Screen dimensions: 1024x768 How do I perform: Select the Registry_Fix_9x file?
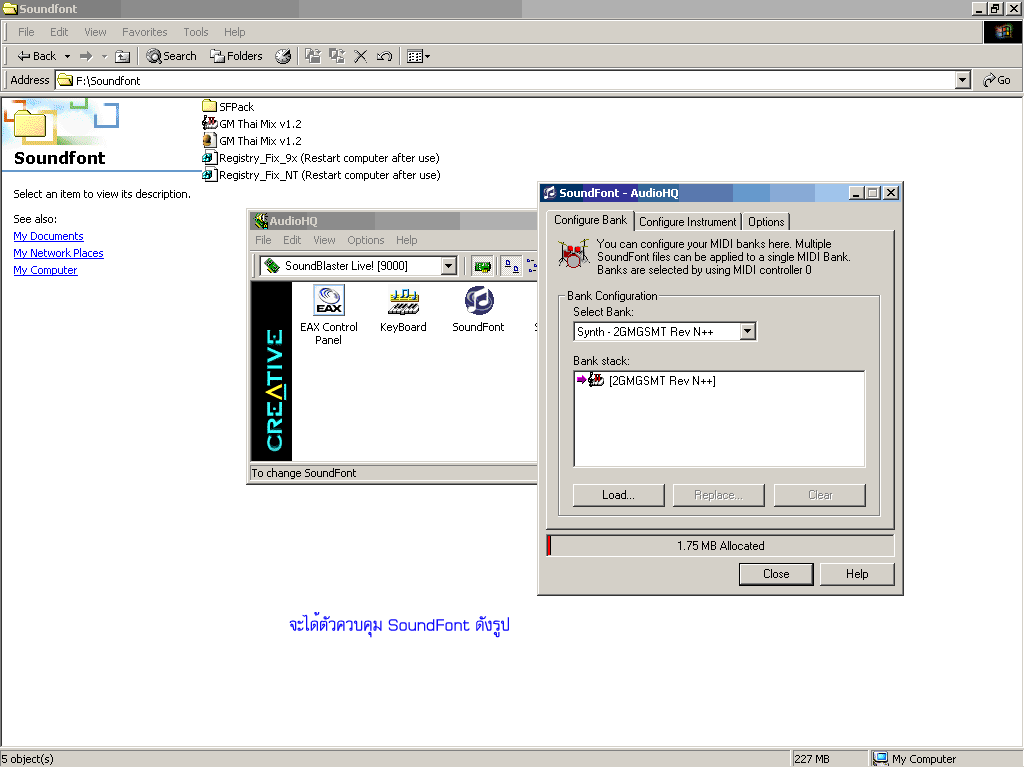[321, 157]
